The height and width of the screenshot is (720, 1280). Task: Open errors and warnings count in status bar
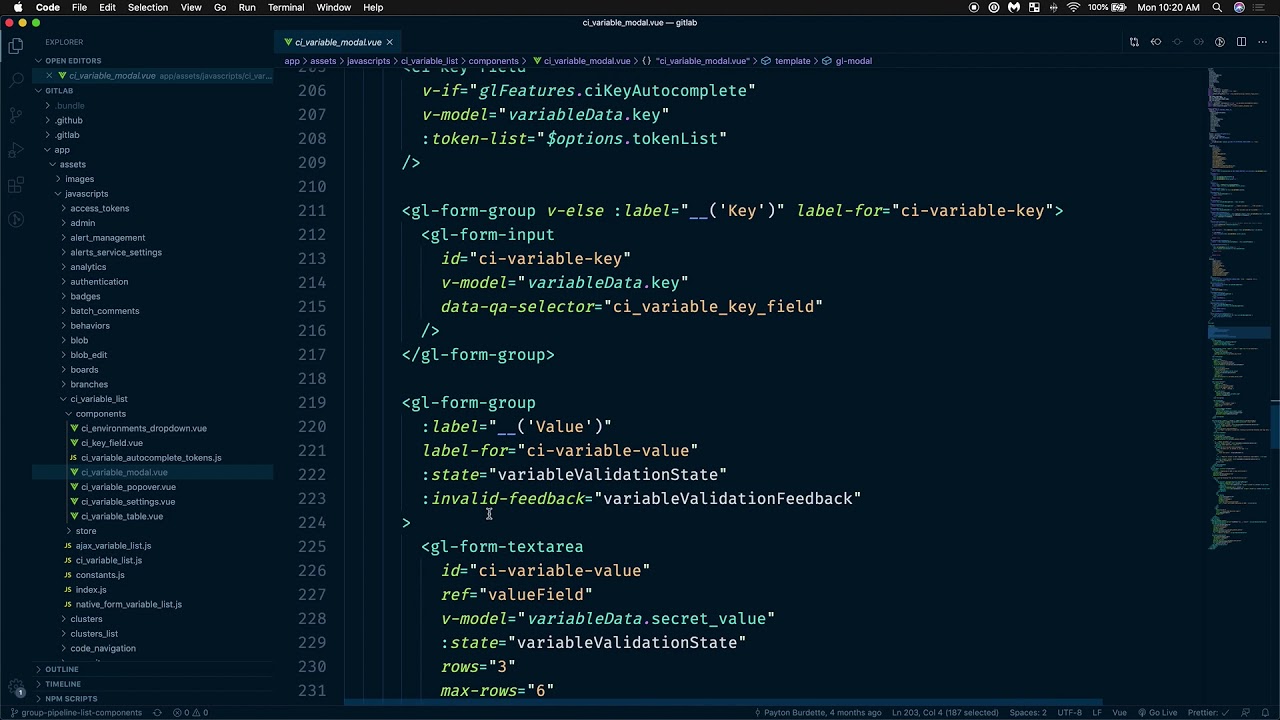190,713
